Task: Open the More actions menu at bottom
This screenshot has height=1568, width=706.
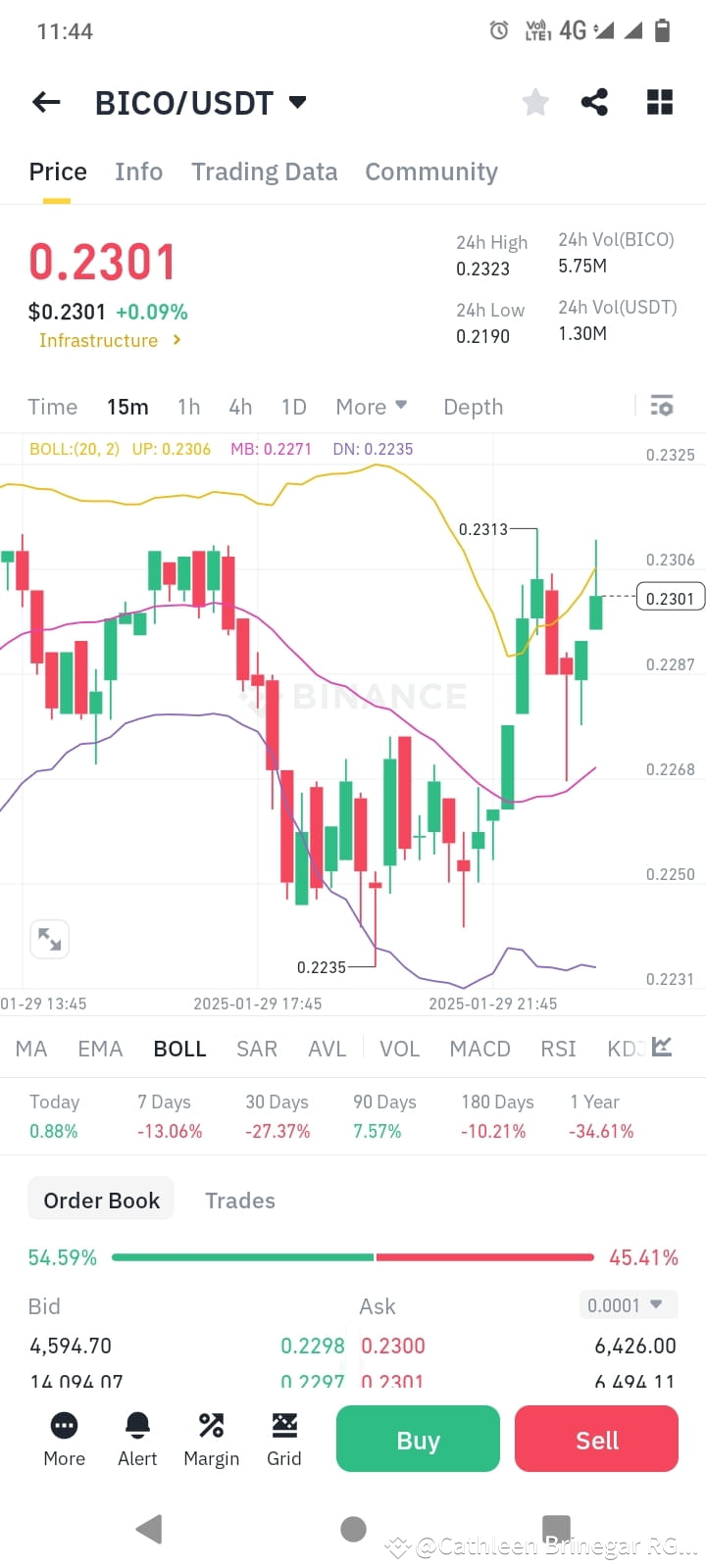Action: pos(63,1437)
